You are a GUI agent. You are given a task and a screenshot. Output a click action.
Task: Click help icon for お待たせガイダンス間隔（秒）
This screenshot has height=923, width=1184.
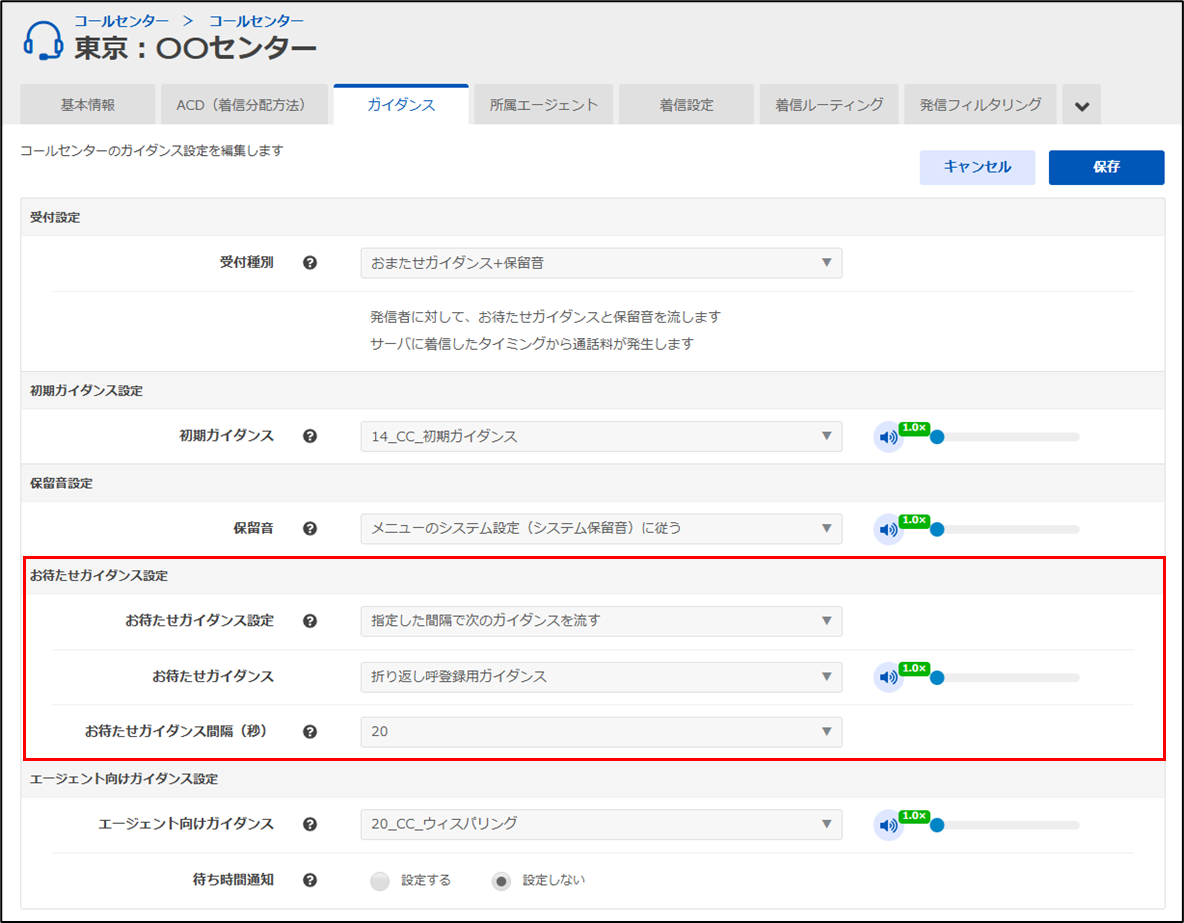(310, 732)
